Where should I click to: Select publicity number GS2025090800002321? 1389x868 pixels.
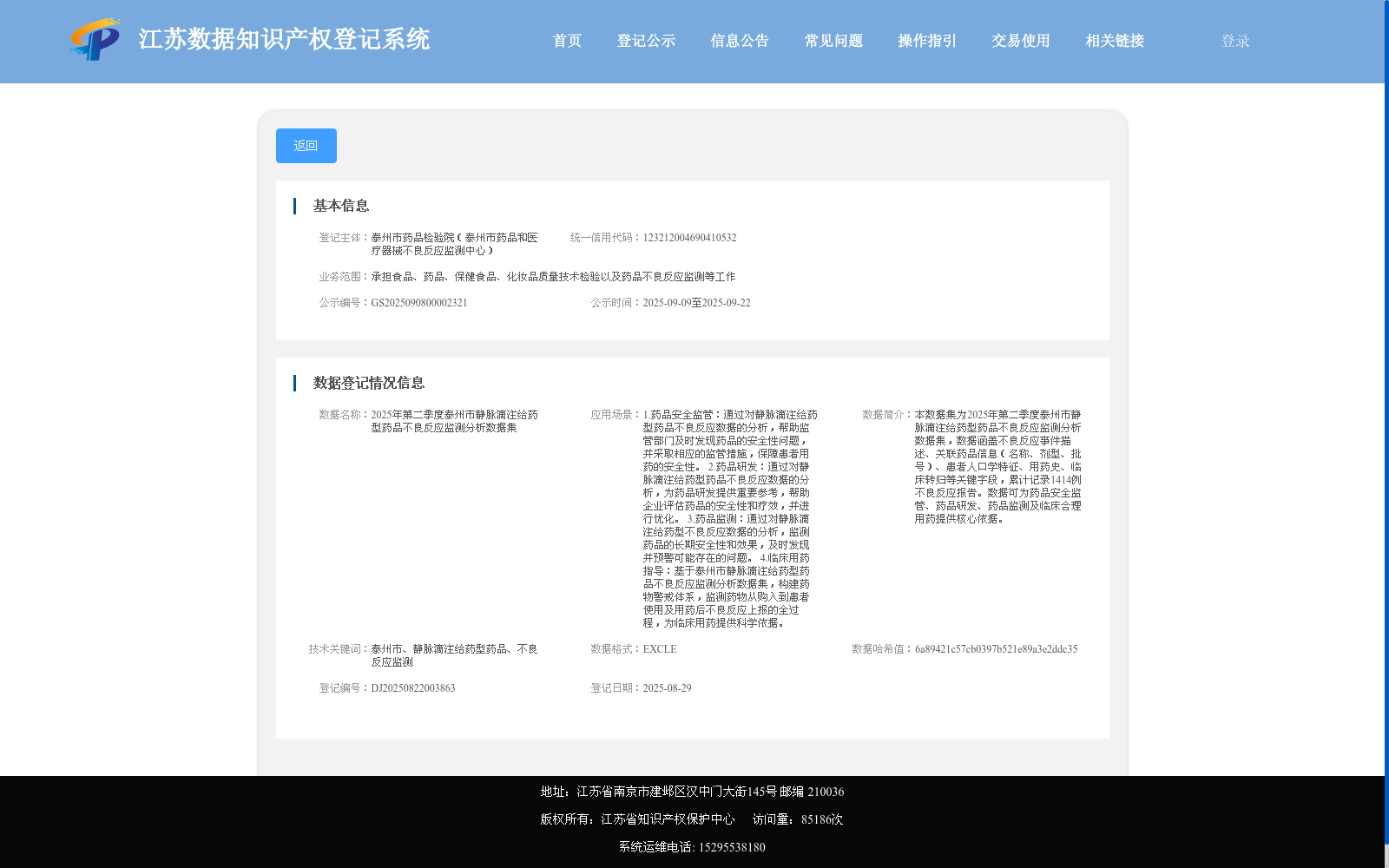(x=419, y=303)
